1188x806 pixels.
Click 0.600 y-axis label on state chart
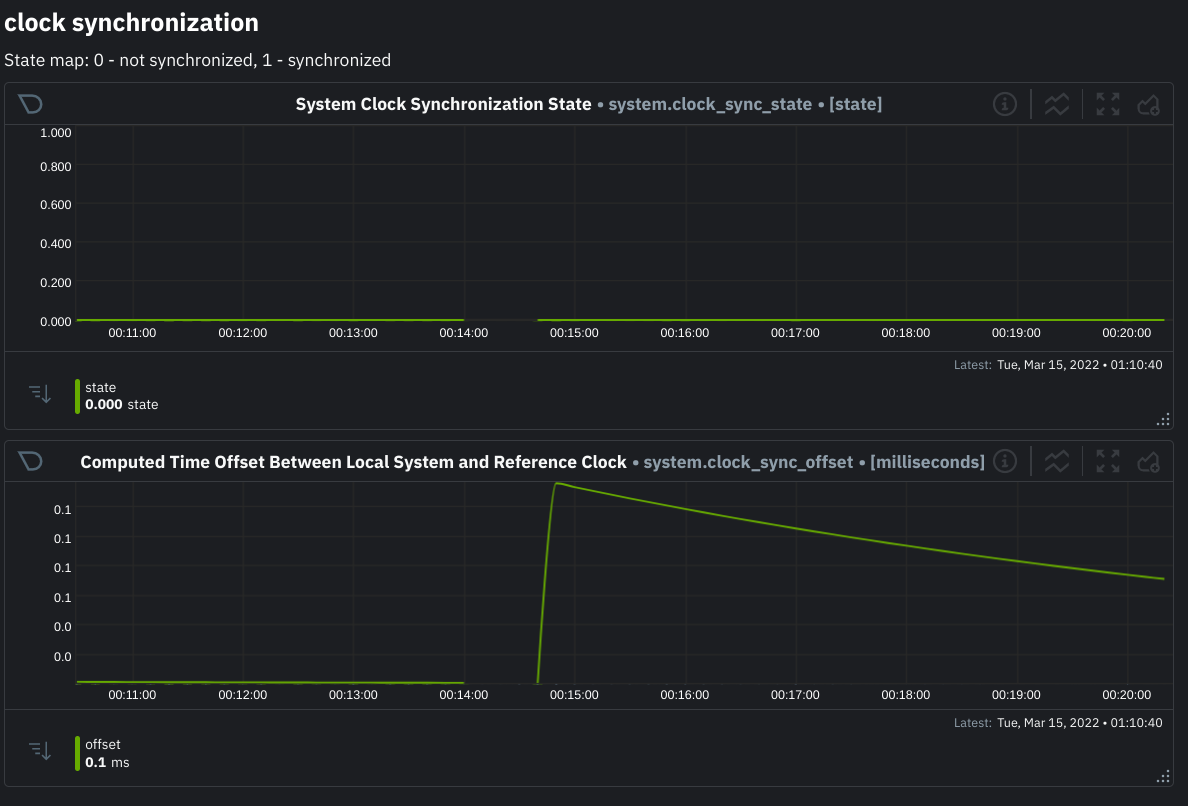point(55,205)
